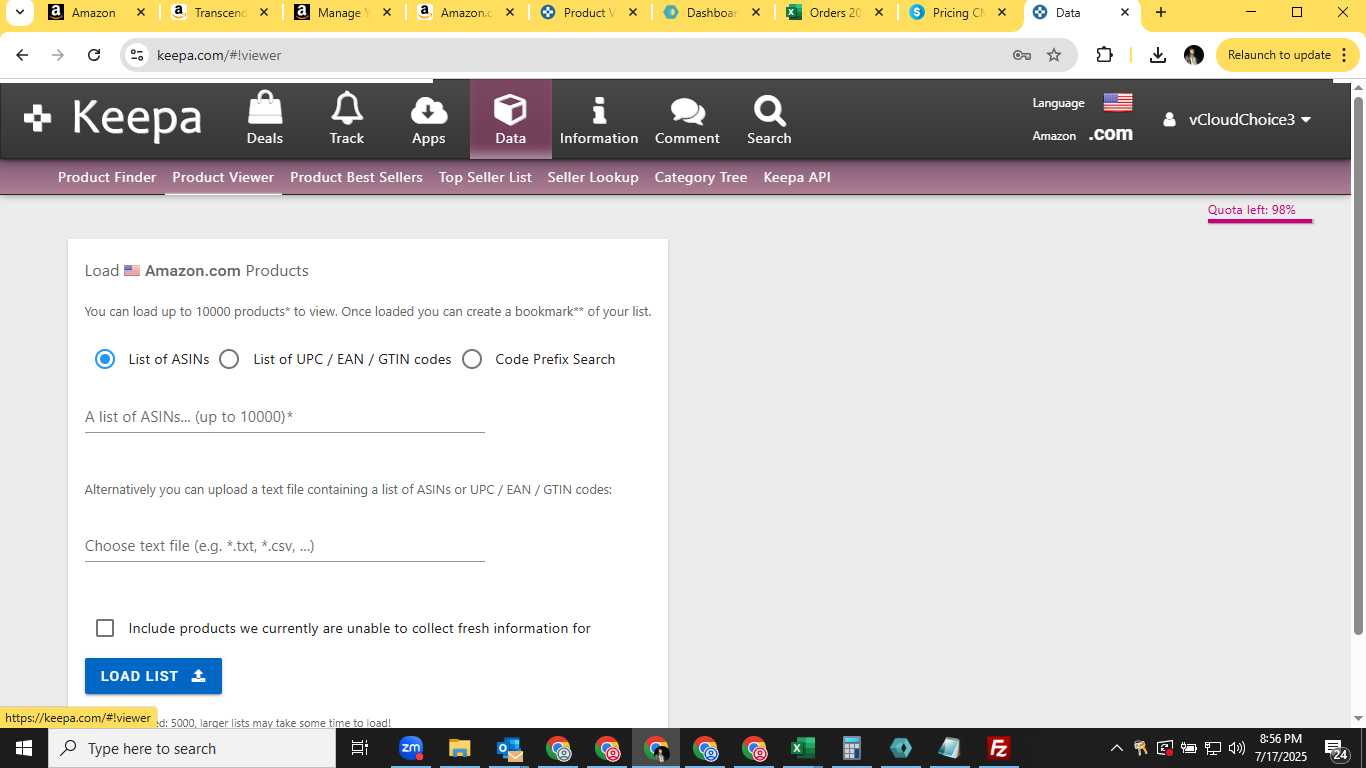The width and height of the screenshot is (1366, 768).
Task: Open the Amazon .com locale selector
Action: 1111,134
